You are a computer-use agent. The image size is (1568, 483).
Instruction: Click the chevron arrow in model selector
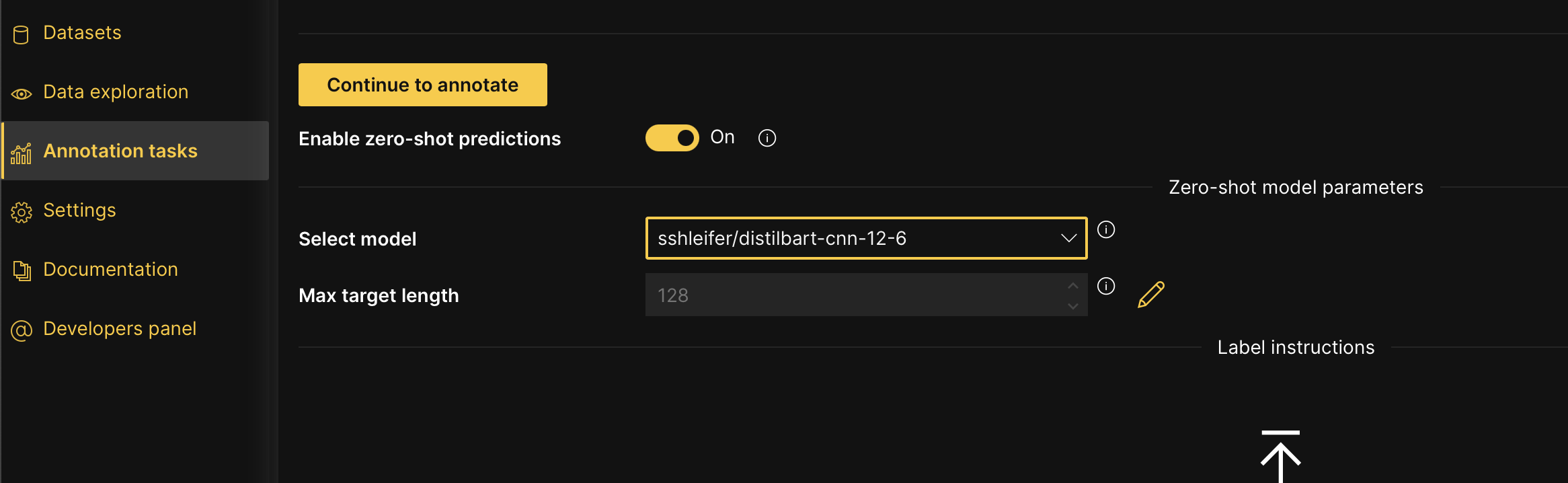pyautogui.click(x=1068, y=238)
